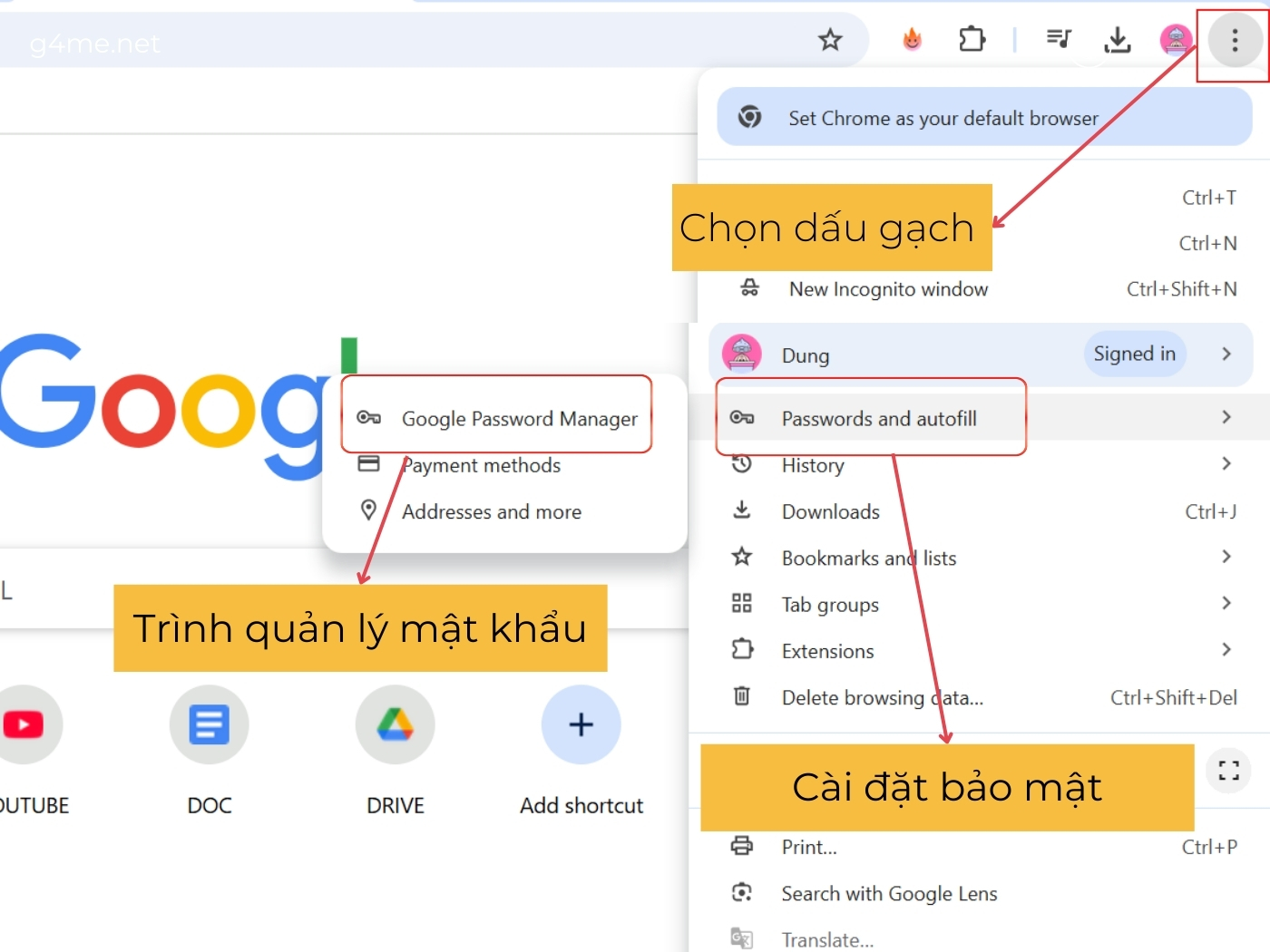Open the Extensions puzzle icon in toolbar
The width and height of the screenshot is (1270, 952).
972,39
